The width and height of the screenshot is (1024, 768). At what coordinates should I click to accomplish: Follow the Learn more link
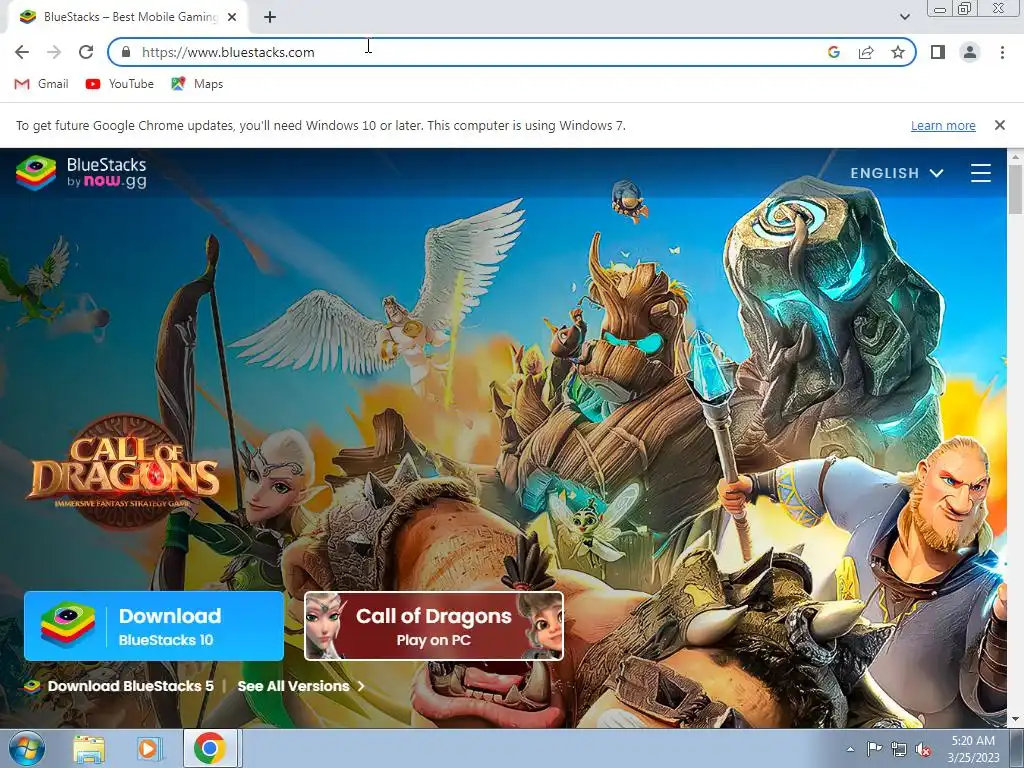coord(943,125)
